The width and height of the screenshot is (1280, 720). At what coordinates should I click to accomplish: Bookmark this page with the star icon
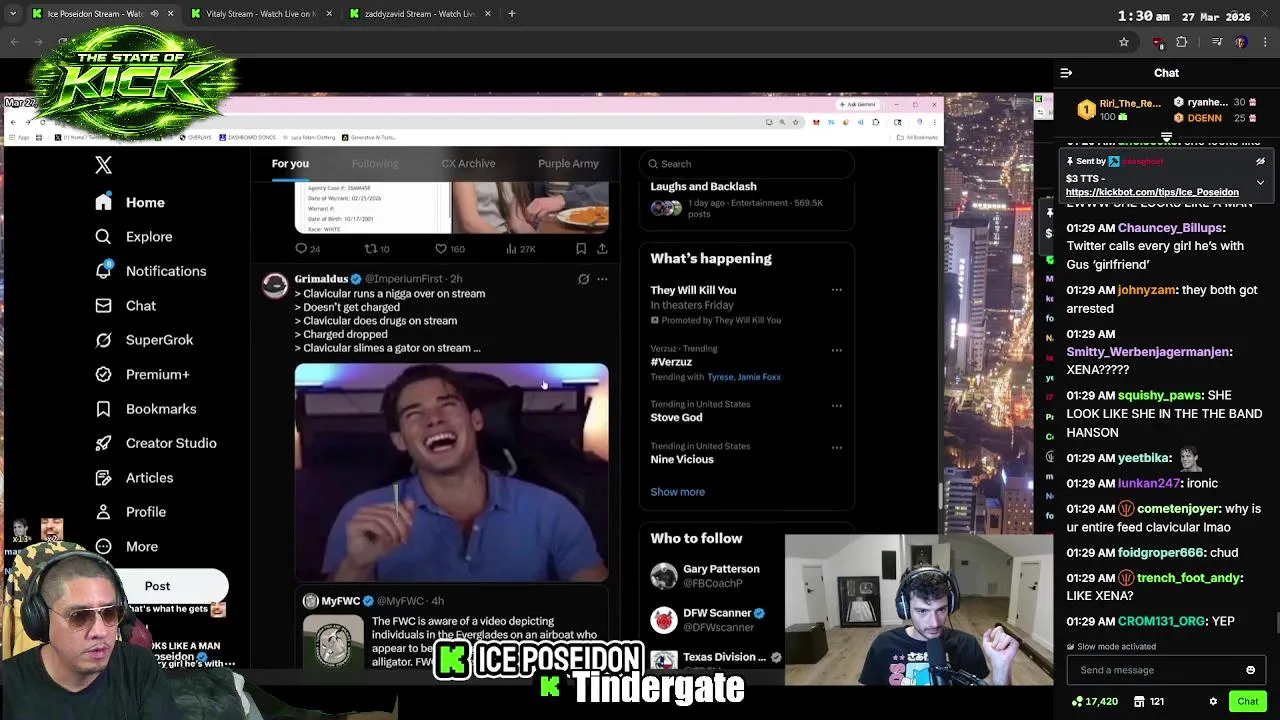[1124, 42]
